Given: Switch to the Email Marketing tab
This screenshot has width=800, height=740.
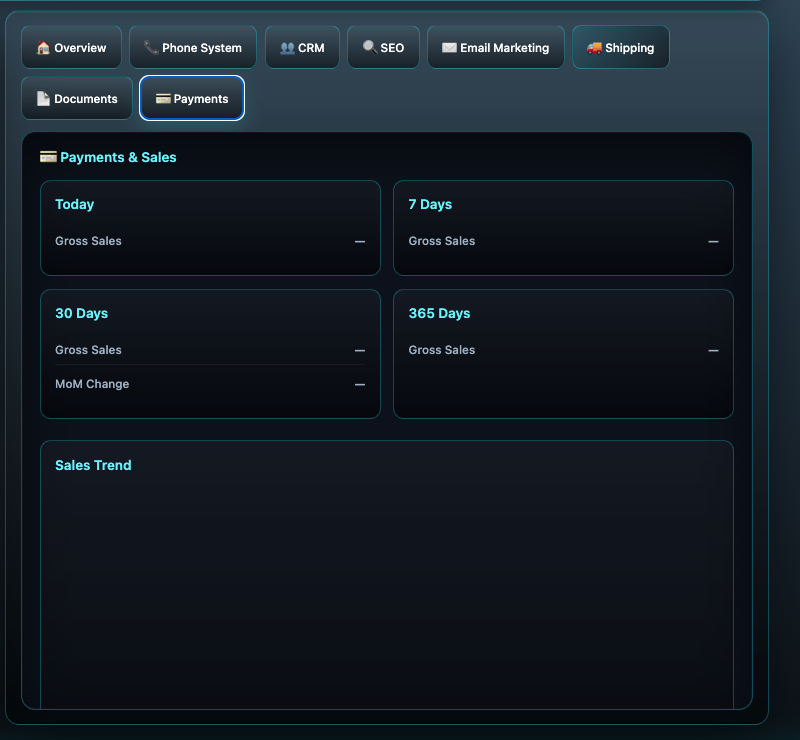Looking at the screenshot, I should tap(495, 48).
